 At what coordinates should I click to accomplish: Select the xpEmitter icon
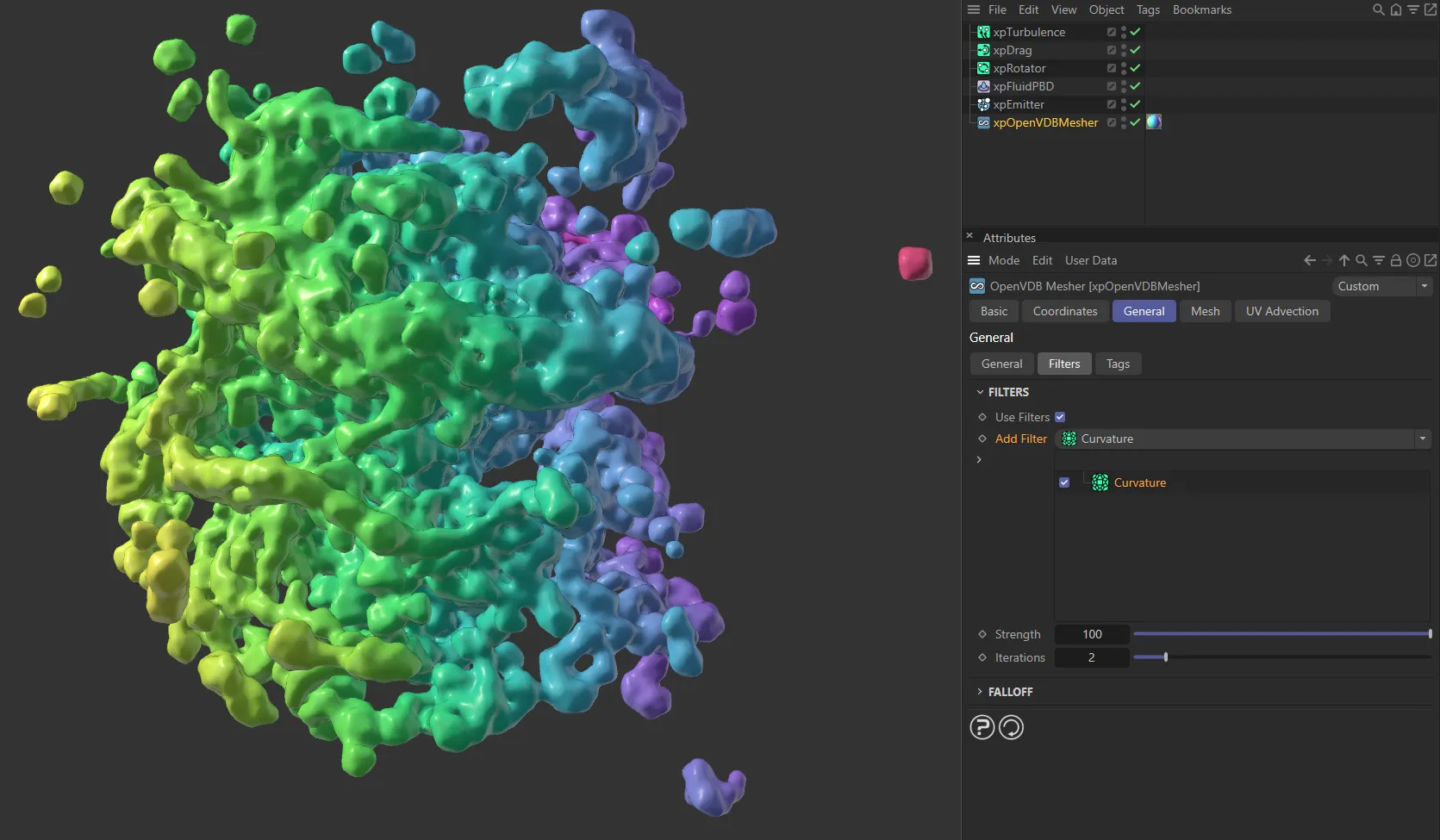[x=983, y=104]
